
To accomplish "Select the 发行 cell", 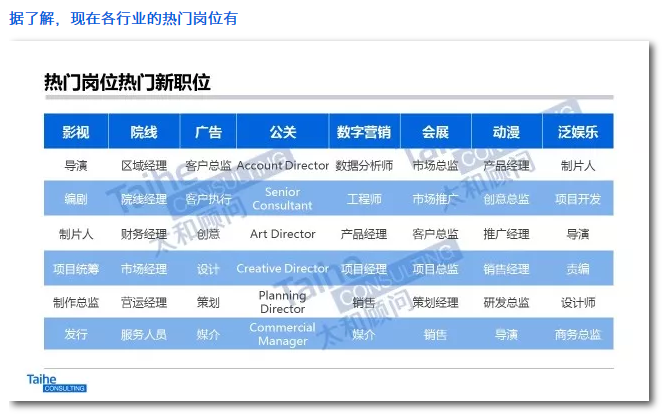I will point(76,334).
